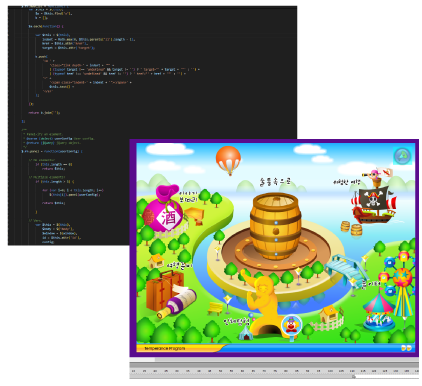Click the timeline ruler below the game stage

click(274, 371)
